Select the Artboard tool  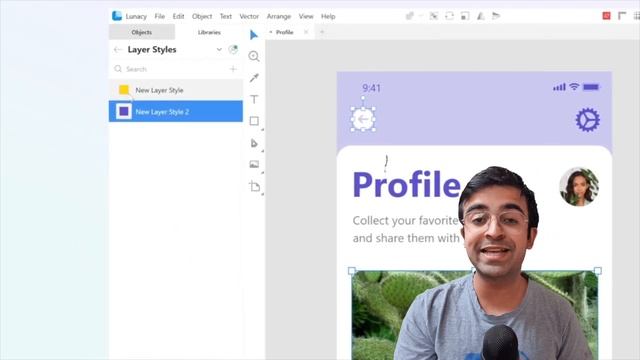tap(254, 187)
